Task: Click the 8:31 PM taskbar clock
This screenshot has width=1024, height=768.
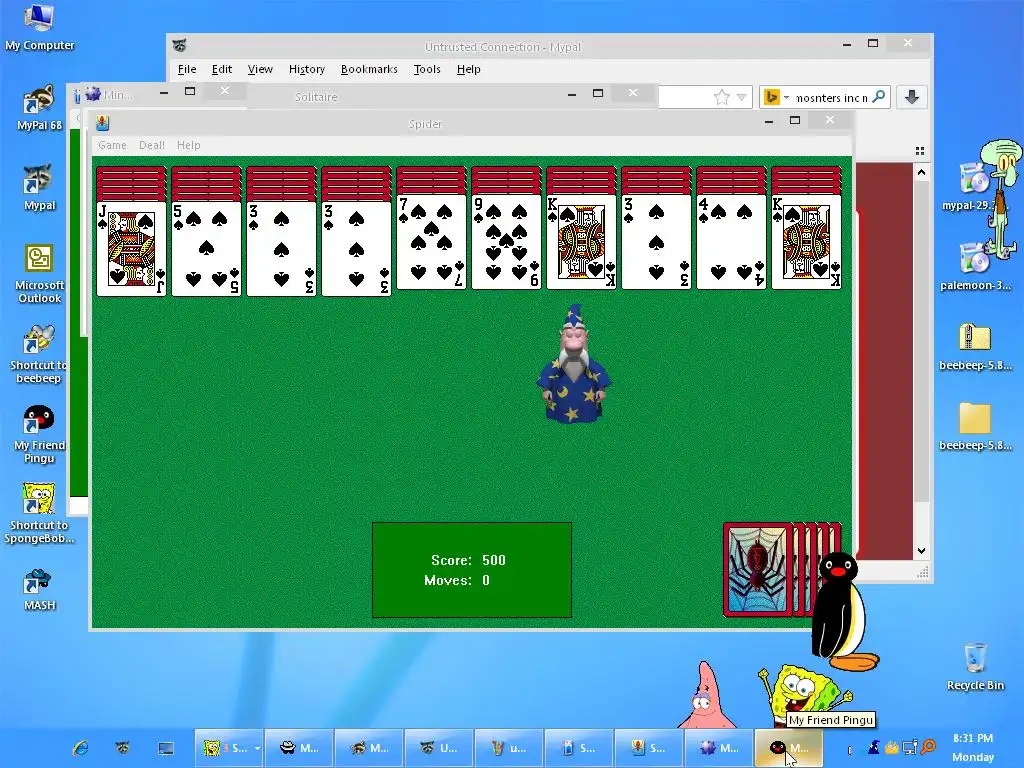Action: tap(973, 738)
